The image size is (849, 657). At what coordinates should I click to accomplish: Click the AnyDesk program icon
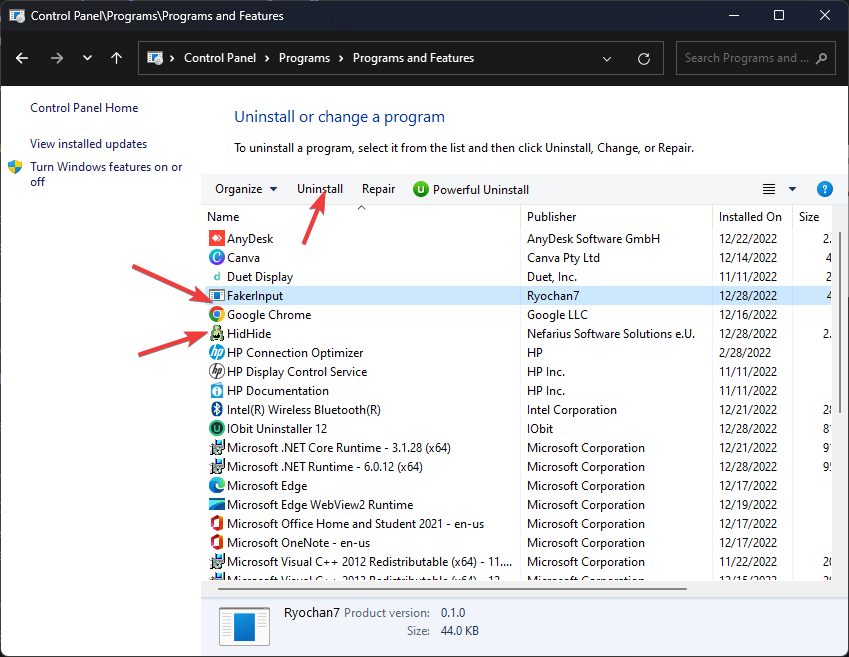pos(217,239)
